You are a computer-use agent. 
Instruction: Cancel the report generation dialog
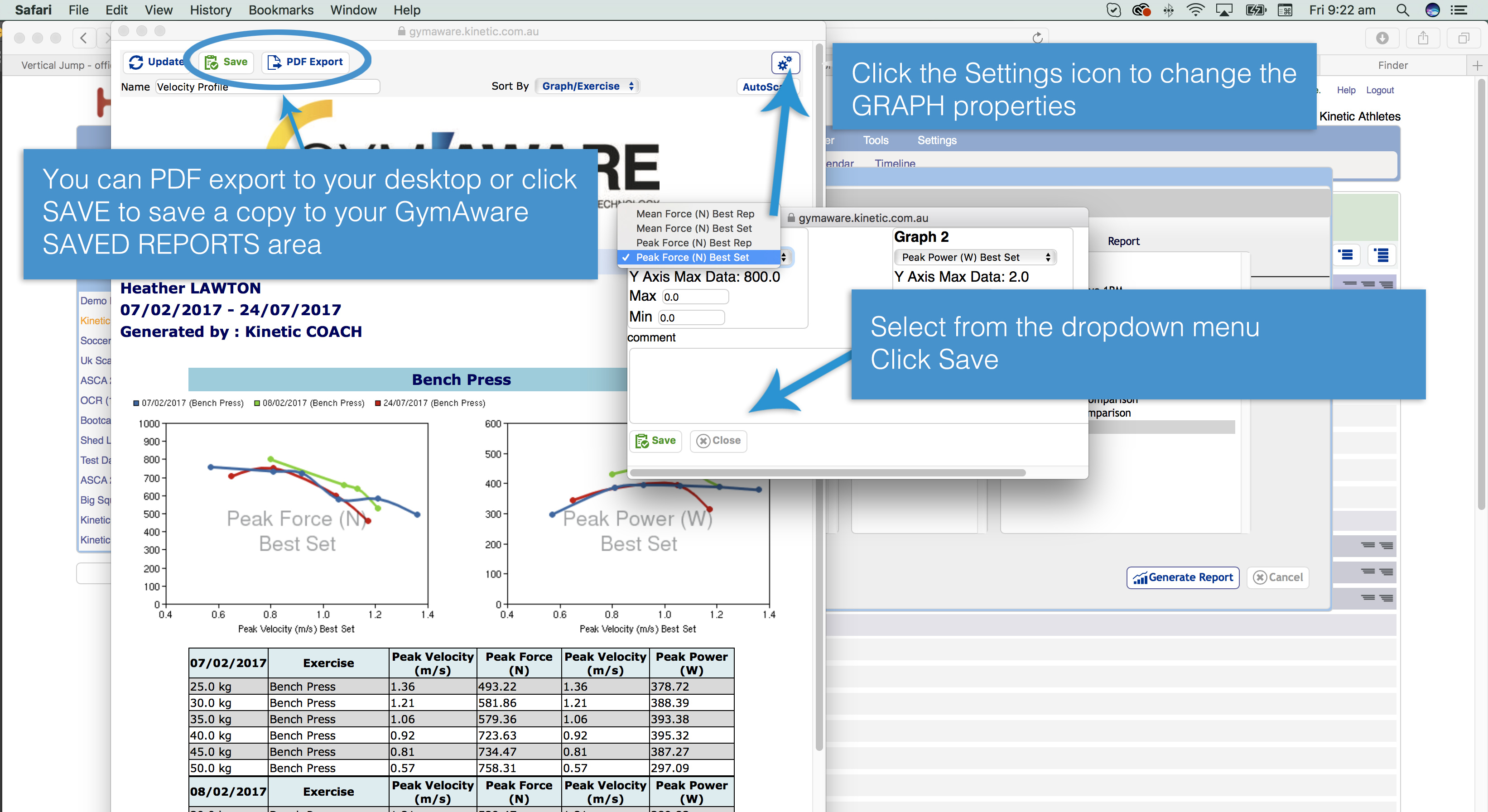coord(1278,577)
